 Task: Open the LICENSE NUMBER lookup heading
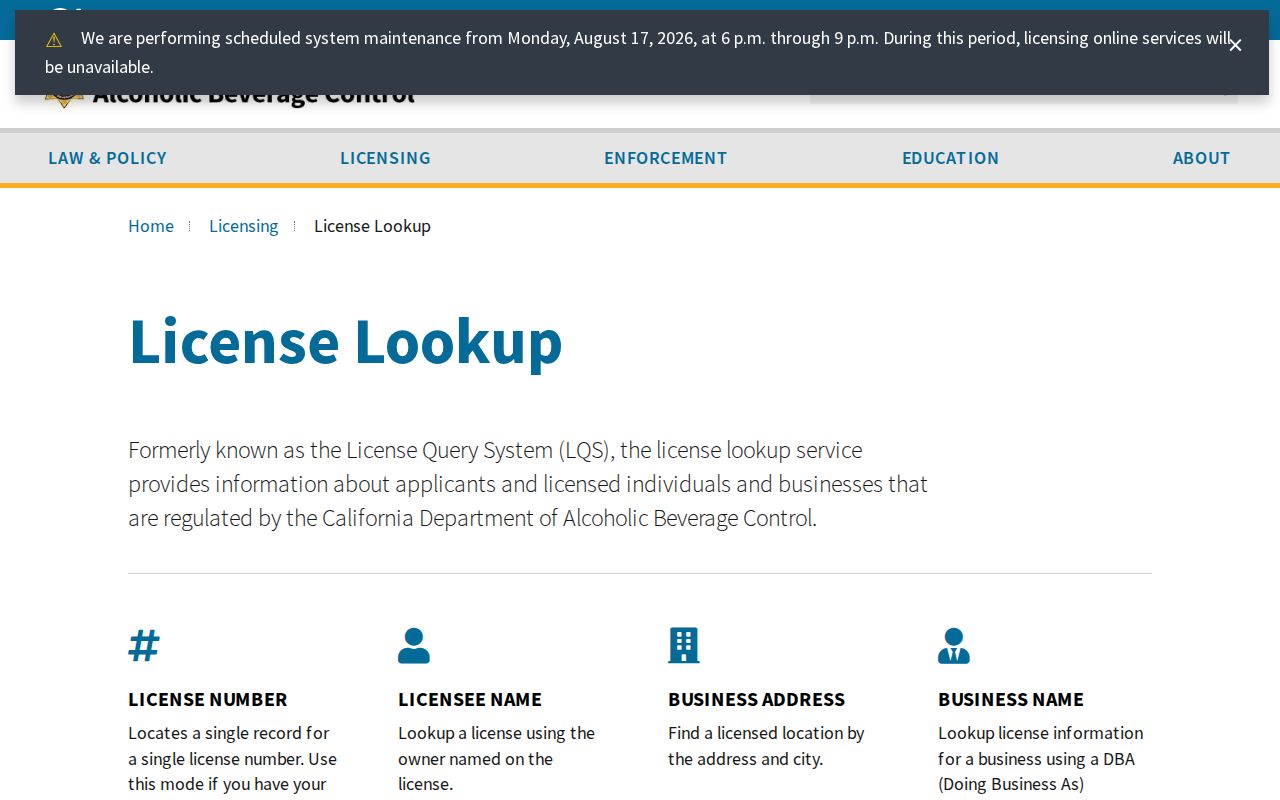(208, 699)
